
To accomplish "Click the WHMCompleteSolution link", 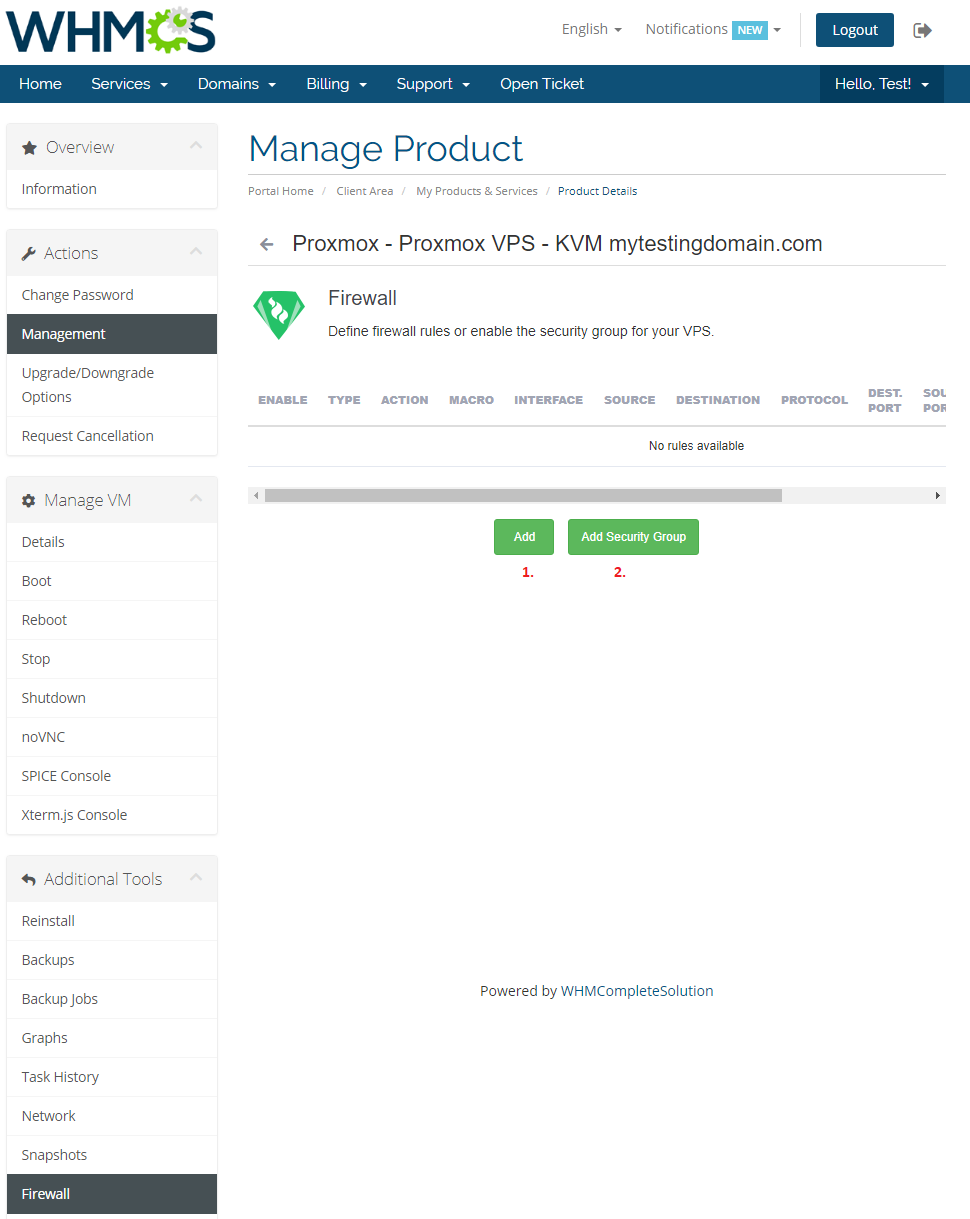I will coord(637,991).
